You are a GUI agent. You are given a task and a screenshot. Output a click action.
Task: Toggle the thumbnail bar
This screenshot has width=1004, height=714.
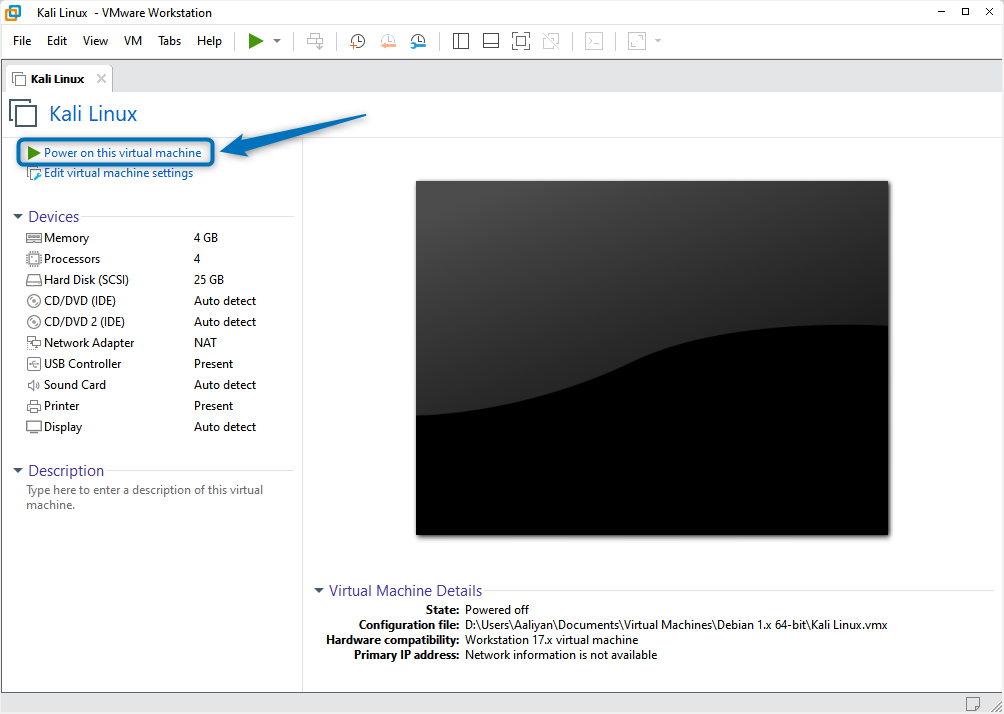tap(490, 41)
